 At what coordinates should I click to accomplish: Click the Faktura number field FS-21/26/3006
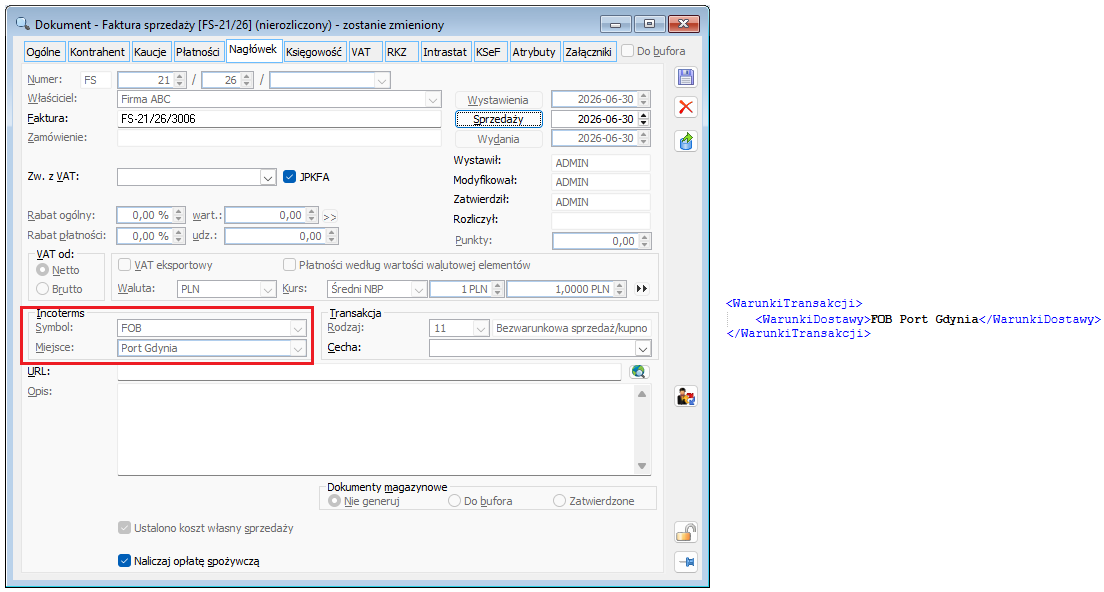point(279,119)
